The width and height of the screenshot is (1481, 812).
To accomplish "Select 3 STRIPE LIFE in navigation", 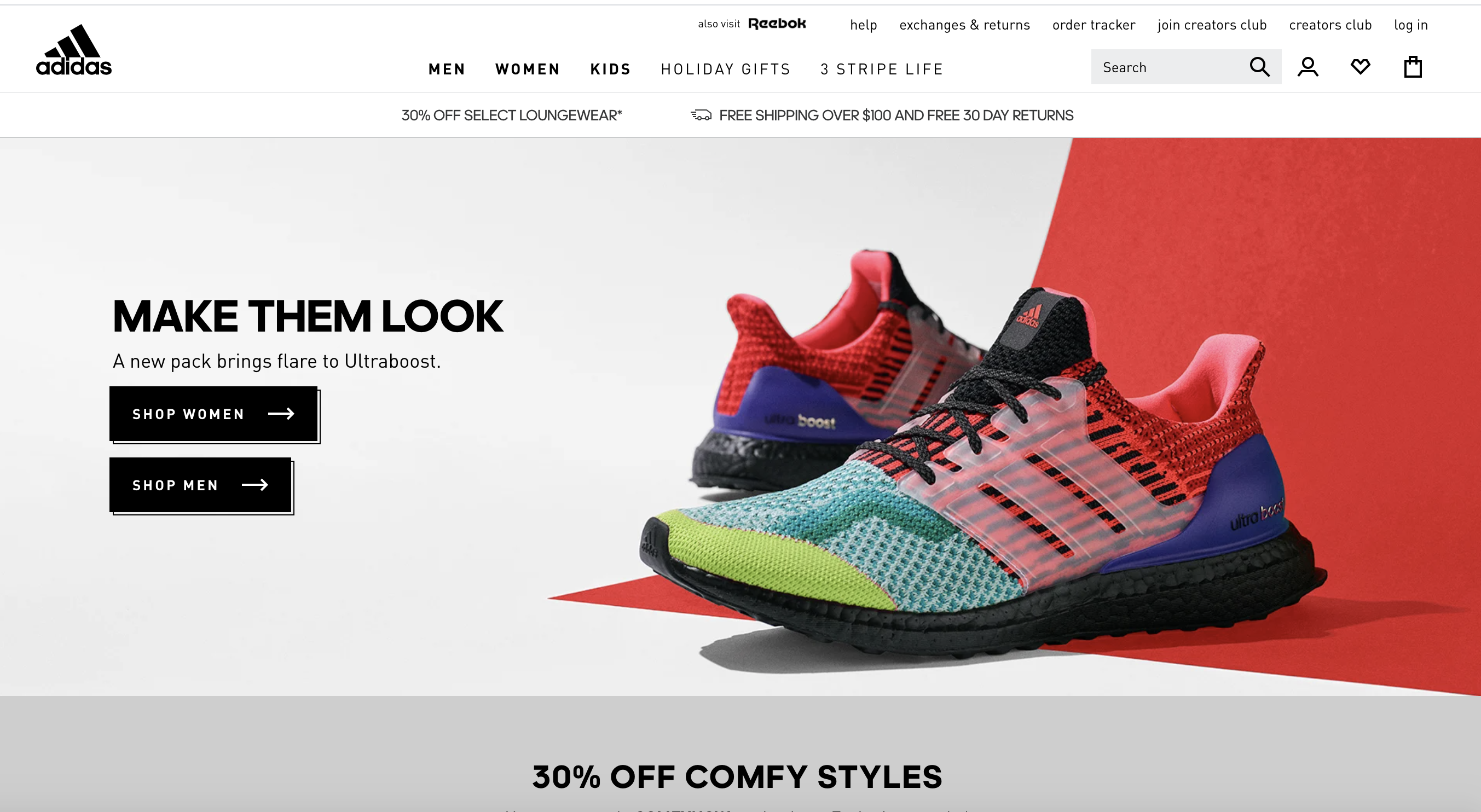I will click(x=881, y=69).
